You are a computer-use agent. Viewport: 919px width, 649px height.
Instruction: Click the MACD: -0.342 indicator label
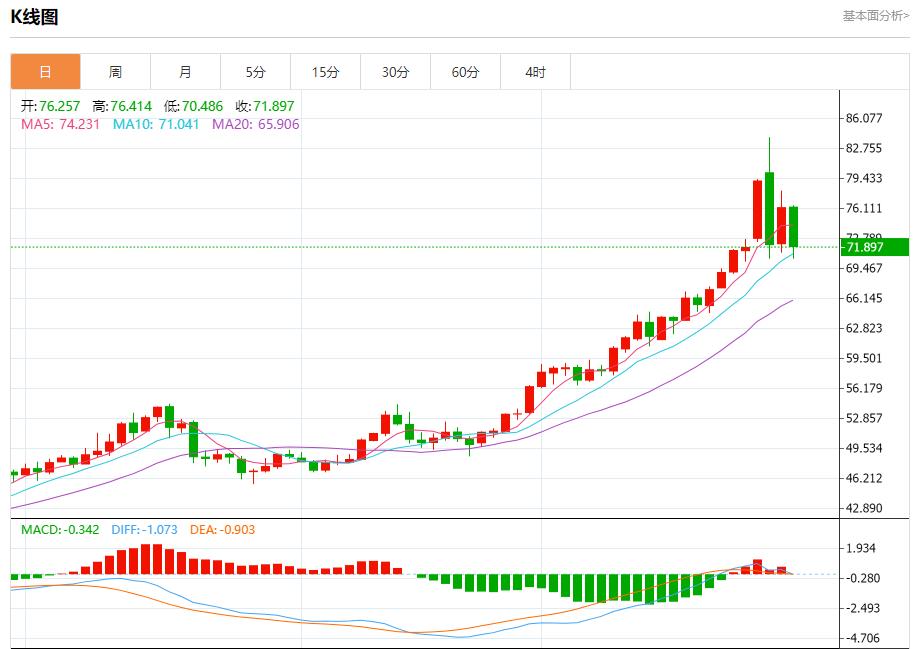coord(60,529)
